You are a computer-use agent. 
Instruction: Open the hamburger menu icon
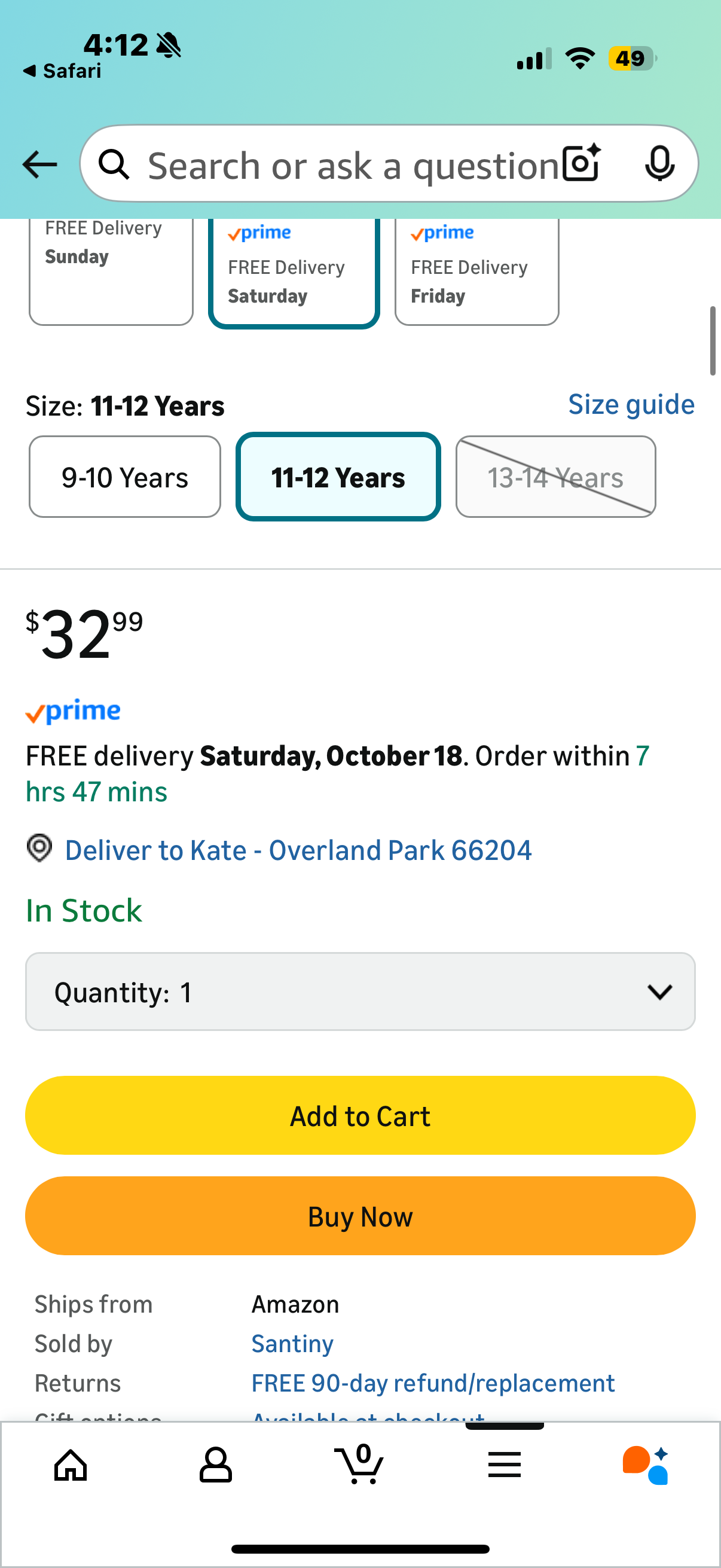coord(505,1465)
